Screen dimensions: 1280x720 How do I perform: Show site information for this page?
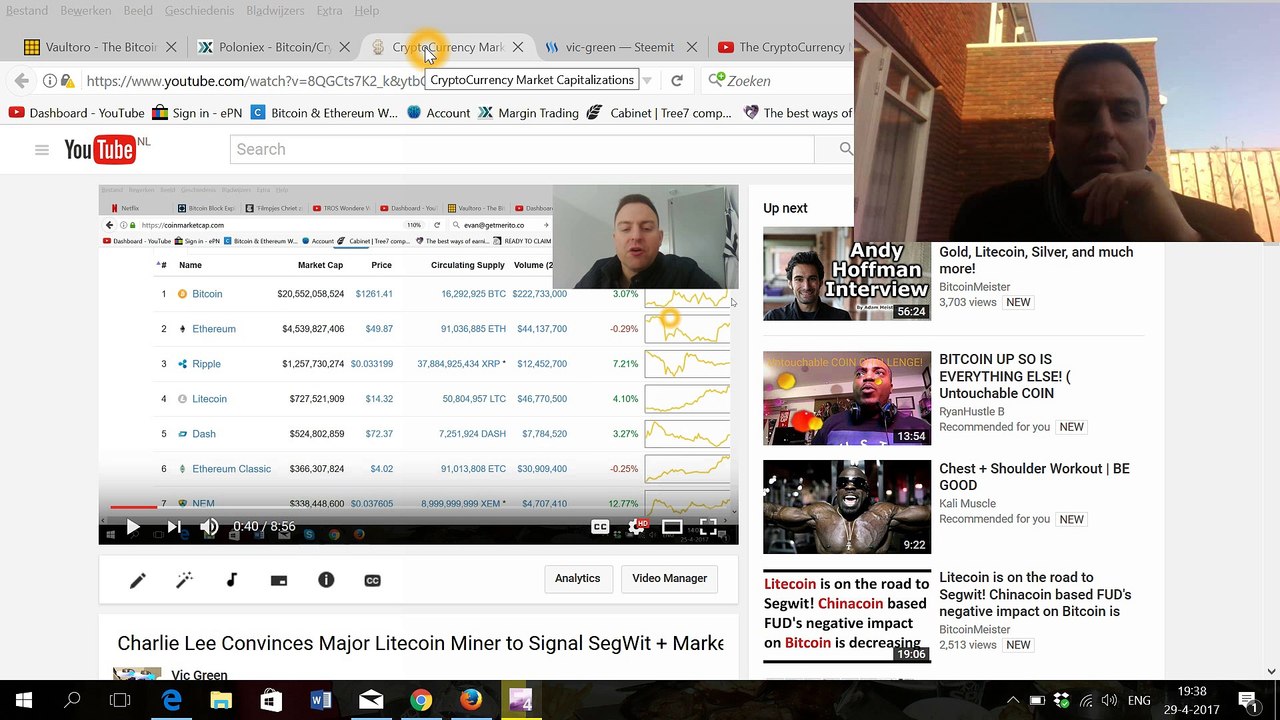(49, 81)
